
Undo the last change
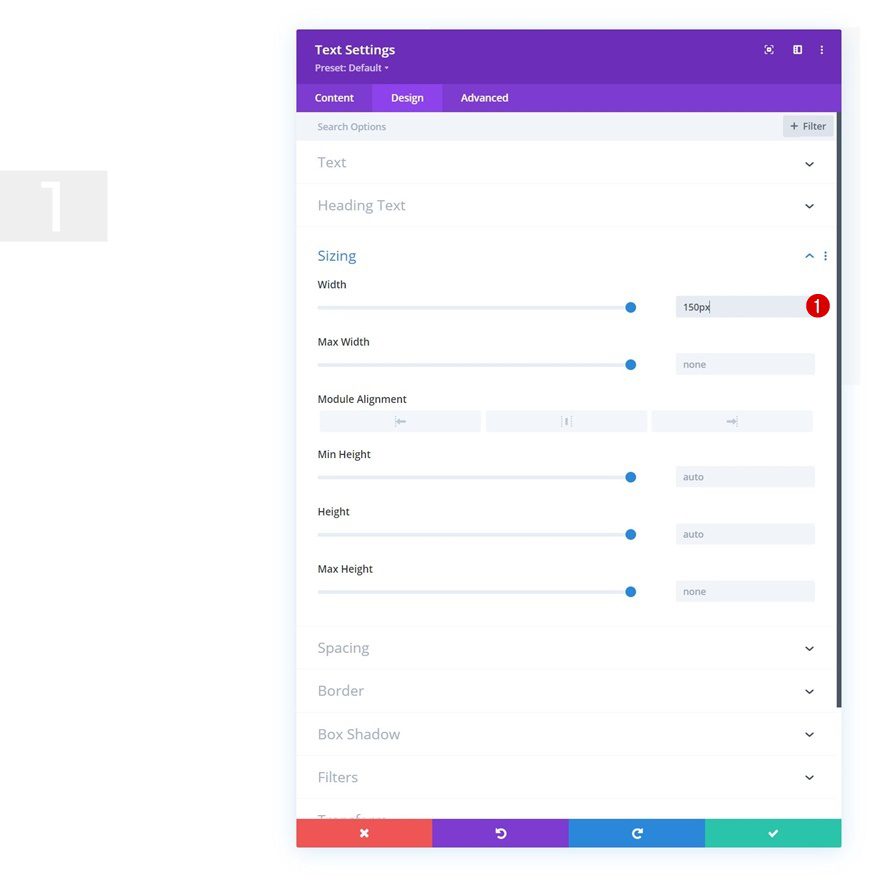point(500,832)
